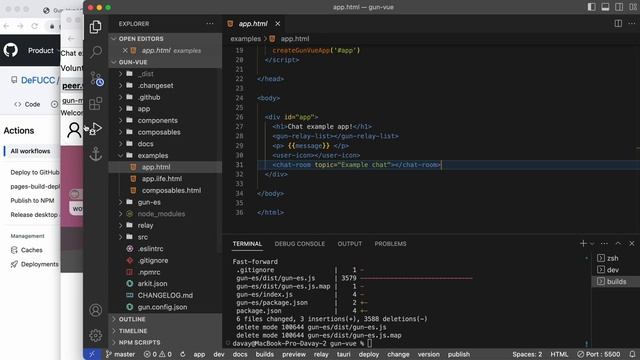Close app.html in Open Editors list
This screenshot has width=640, height=360.
pyautogui.click(x=125, y=51)
